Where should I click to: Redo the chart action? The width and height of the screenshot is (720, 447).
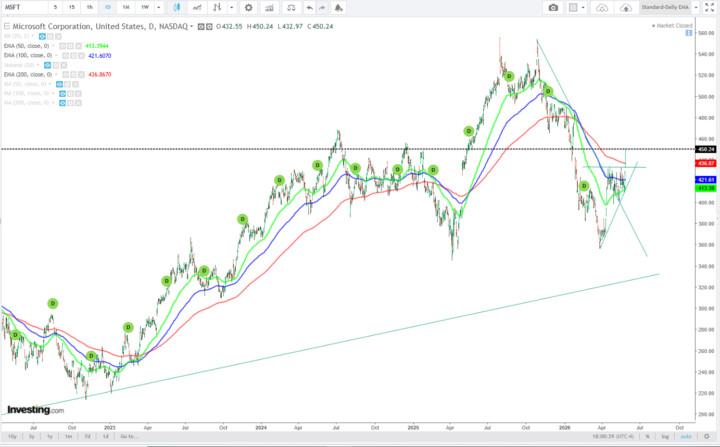[x=322, y=7]
